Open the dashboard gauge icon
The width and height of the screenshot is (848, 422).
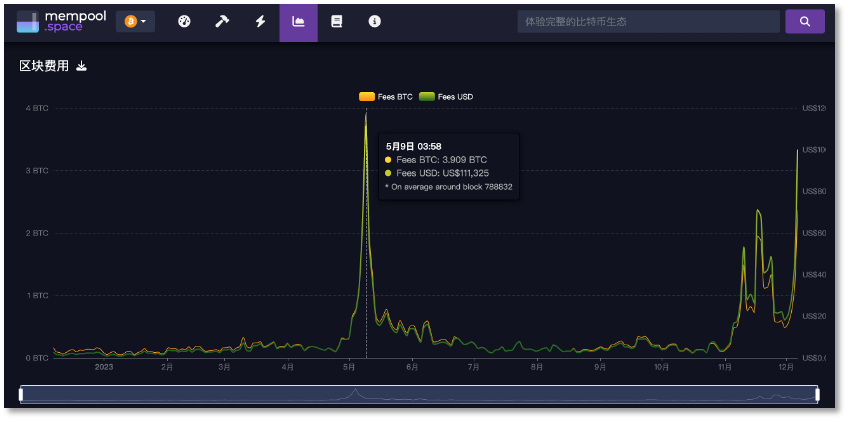tap(184, 21)
